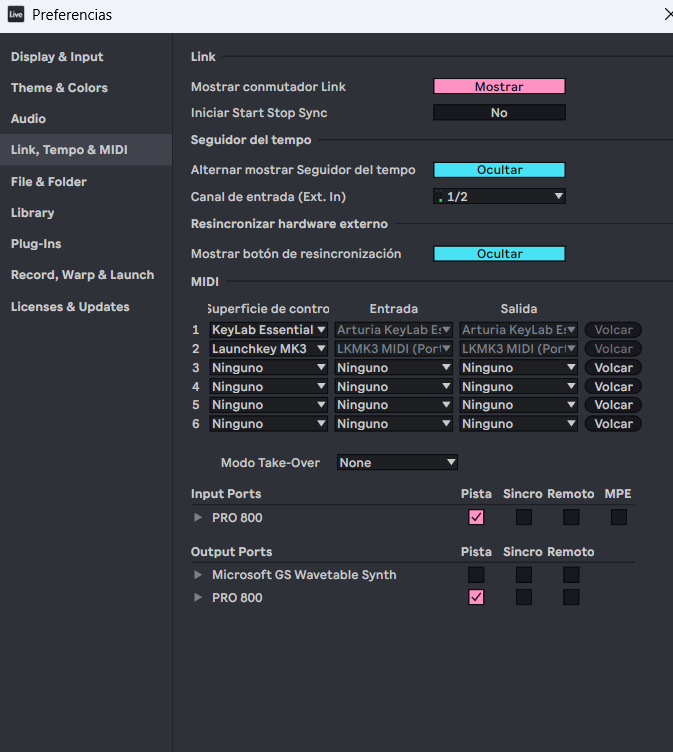Open Arturia KeyLab Salida dropdown row 1
The width and height of the screenshot is (673, 752).
(x=519, y=330)
